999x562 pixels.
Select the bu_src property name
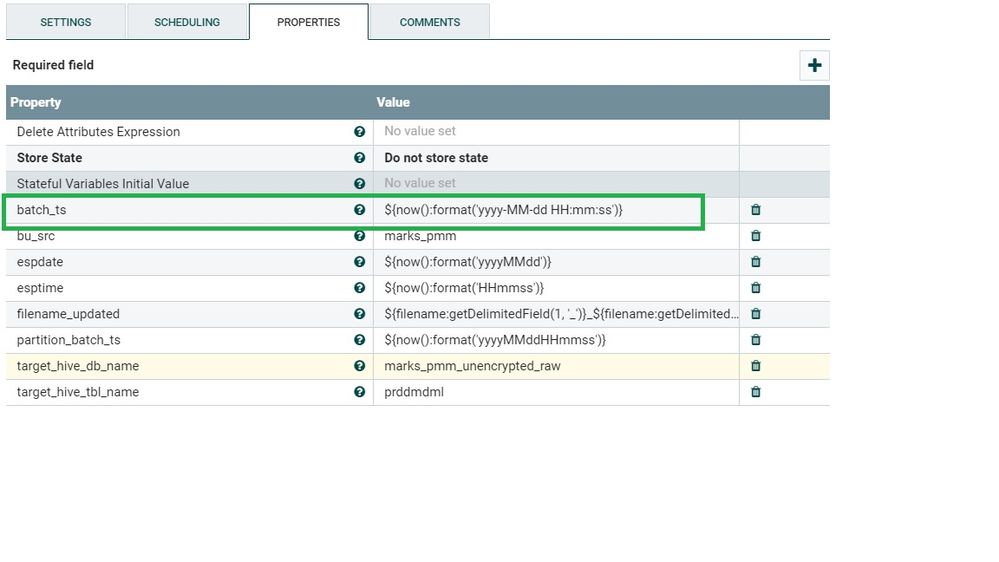click(36, 236)
